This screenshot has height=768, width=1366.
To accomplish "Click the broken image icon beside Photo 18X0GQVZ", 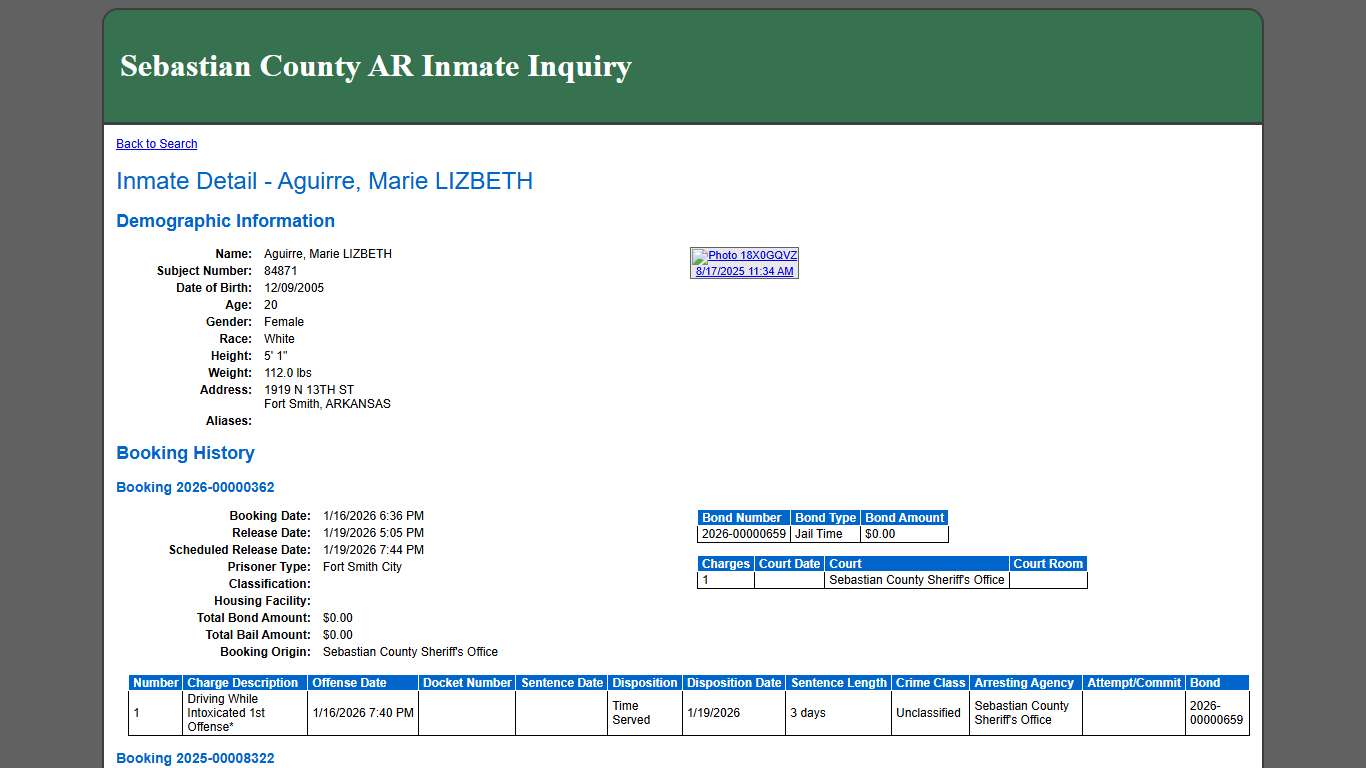I will 699,255.
